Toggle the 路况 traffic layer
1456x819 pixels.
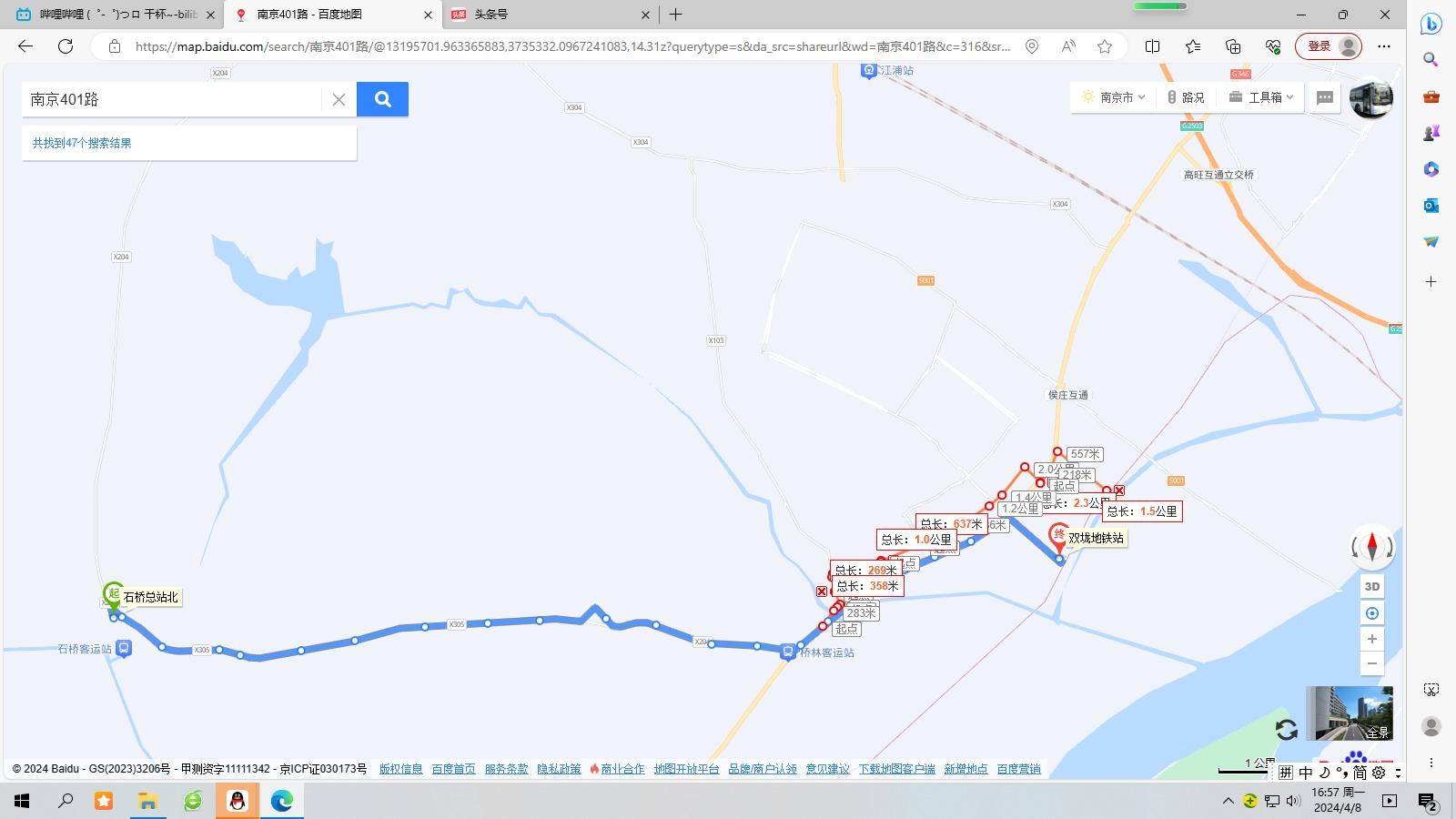point(1186,97)
